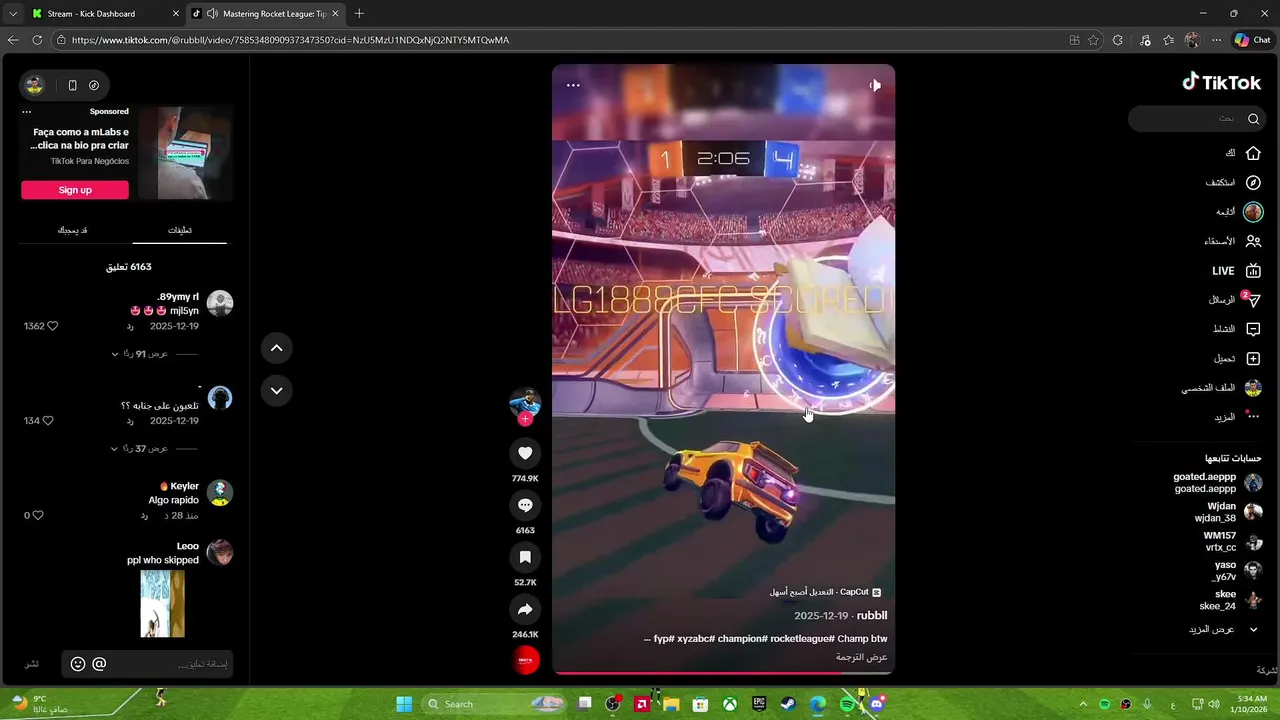Expand 37 replies under second comment
This screenshot has height=720, width=1280.
point(140,449)
